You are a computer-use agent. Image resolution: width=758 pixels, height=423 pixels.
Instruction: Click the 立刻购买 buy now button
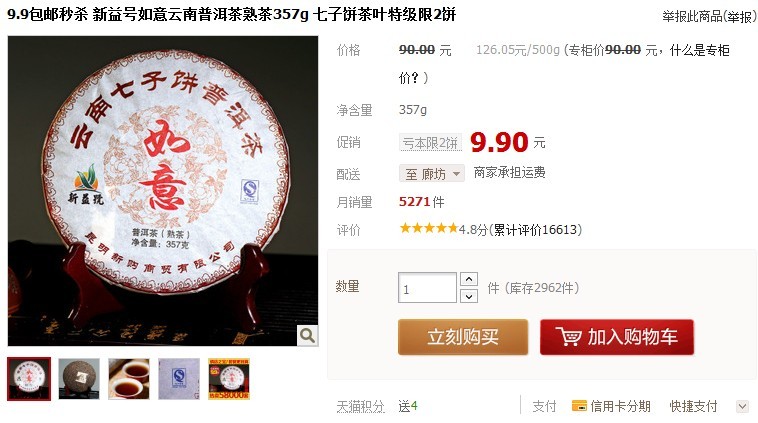pyautogui.click(x=463, y=337)
